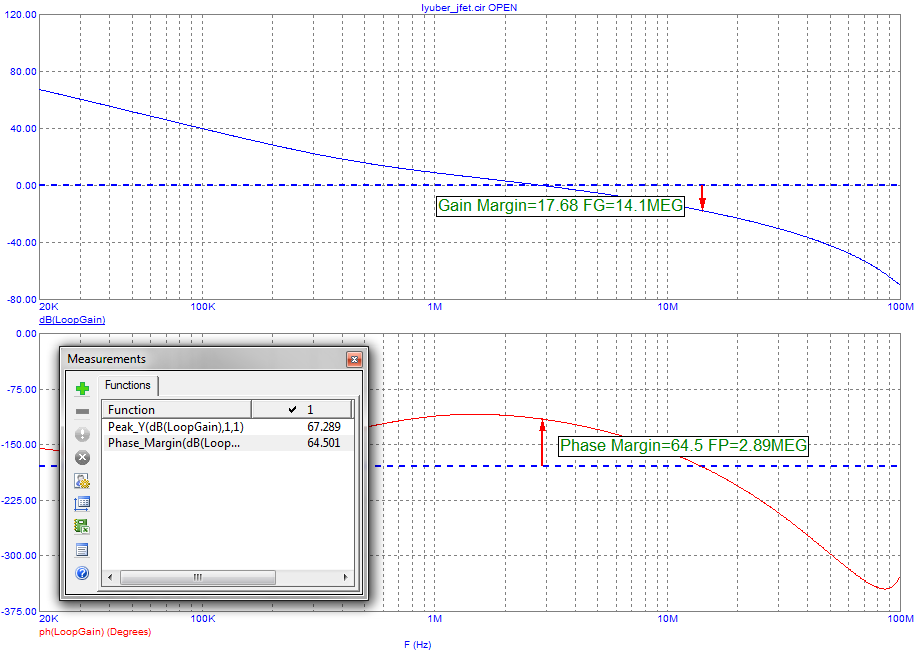Click the left scroll arrow in Measurements
The width and height of the screenshot is (918, 657).
(x=110, y=577)
